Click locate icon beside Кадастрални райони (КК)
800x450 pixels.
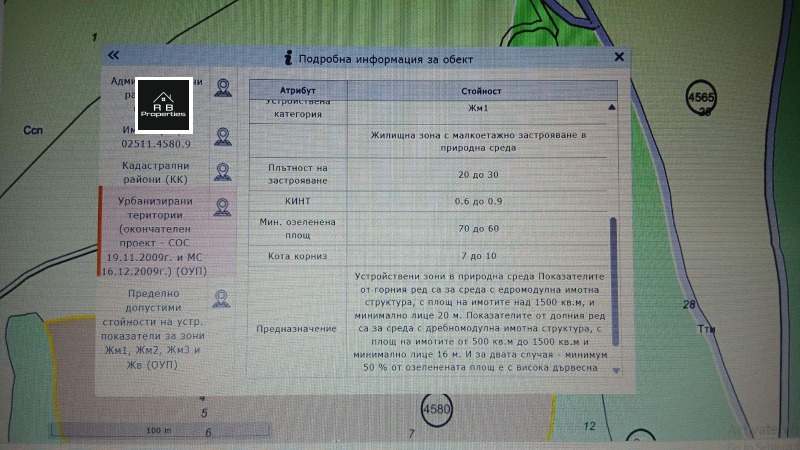click(x=222, y=170)
